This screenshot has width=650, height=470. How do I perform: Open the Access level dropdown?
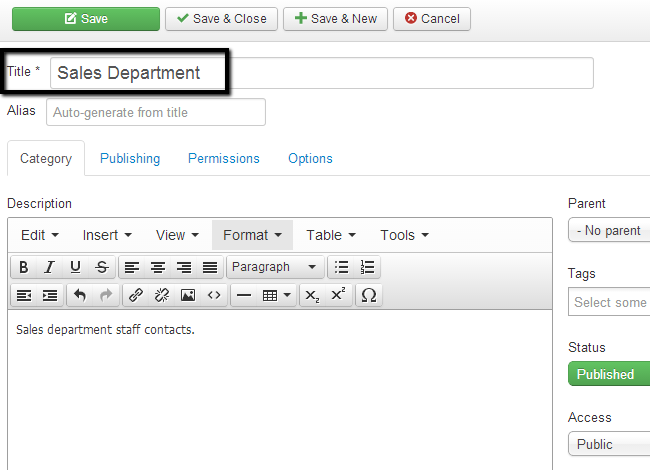click(x=609, y=444)
